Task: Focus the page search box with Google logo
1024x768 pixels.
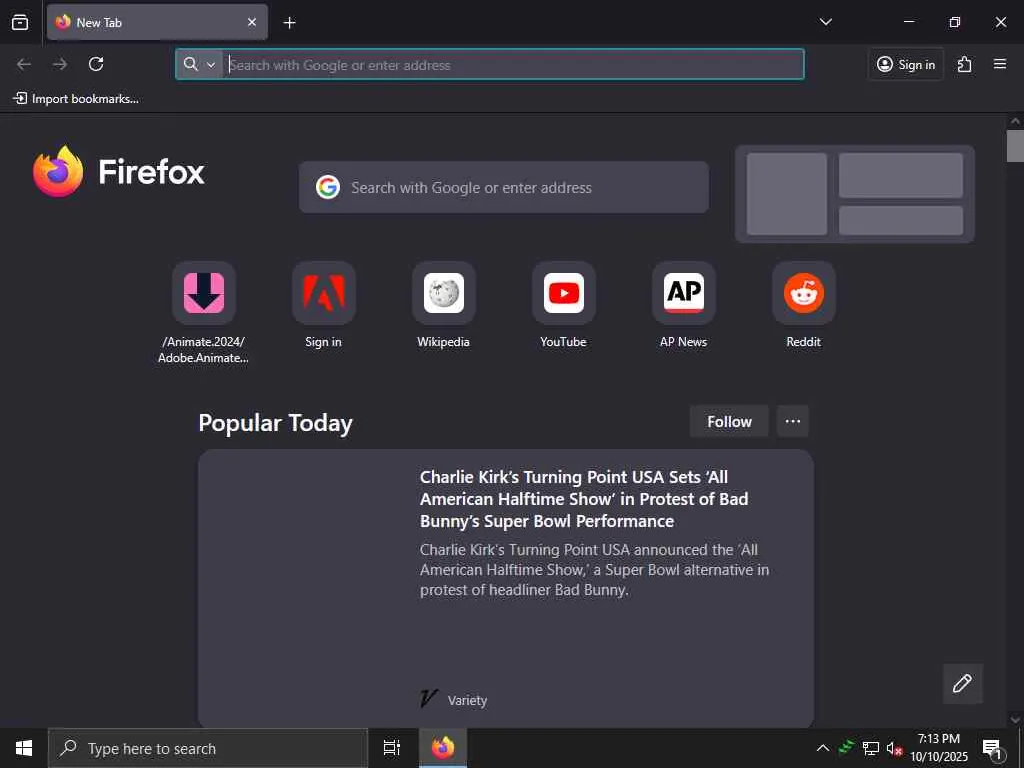Action: point(504,187)
